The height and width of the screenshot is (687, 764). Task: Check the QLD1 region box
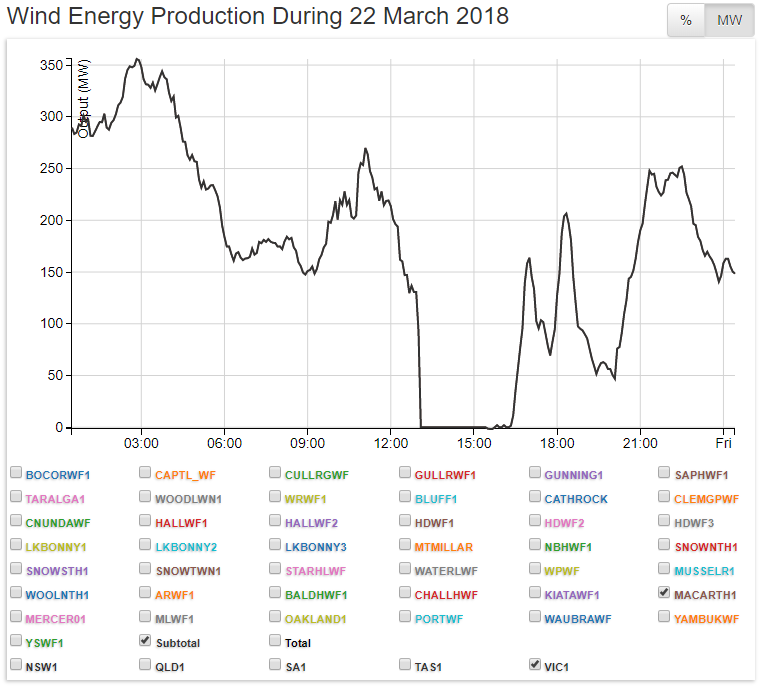(x=145, y=665)
